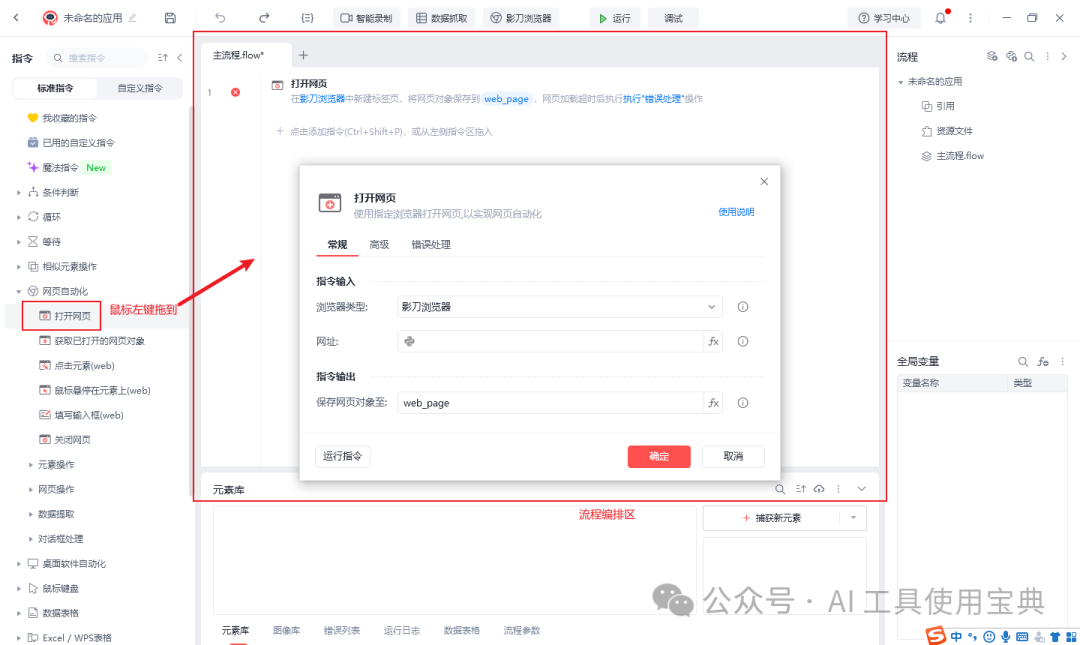Show info icon for save web page object

point(742,402)
